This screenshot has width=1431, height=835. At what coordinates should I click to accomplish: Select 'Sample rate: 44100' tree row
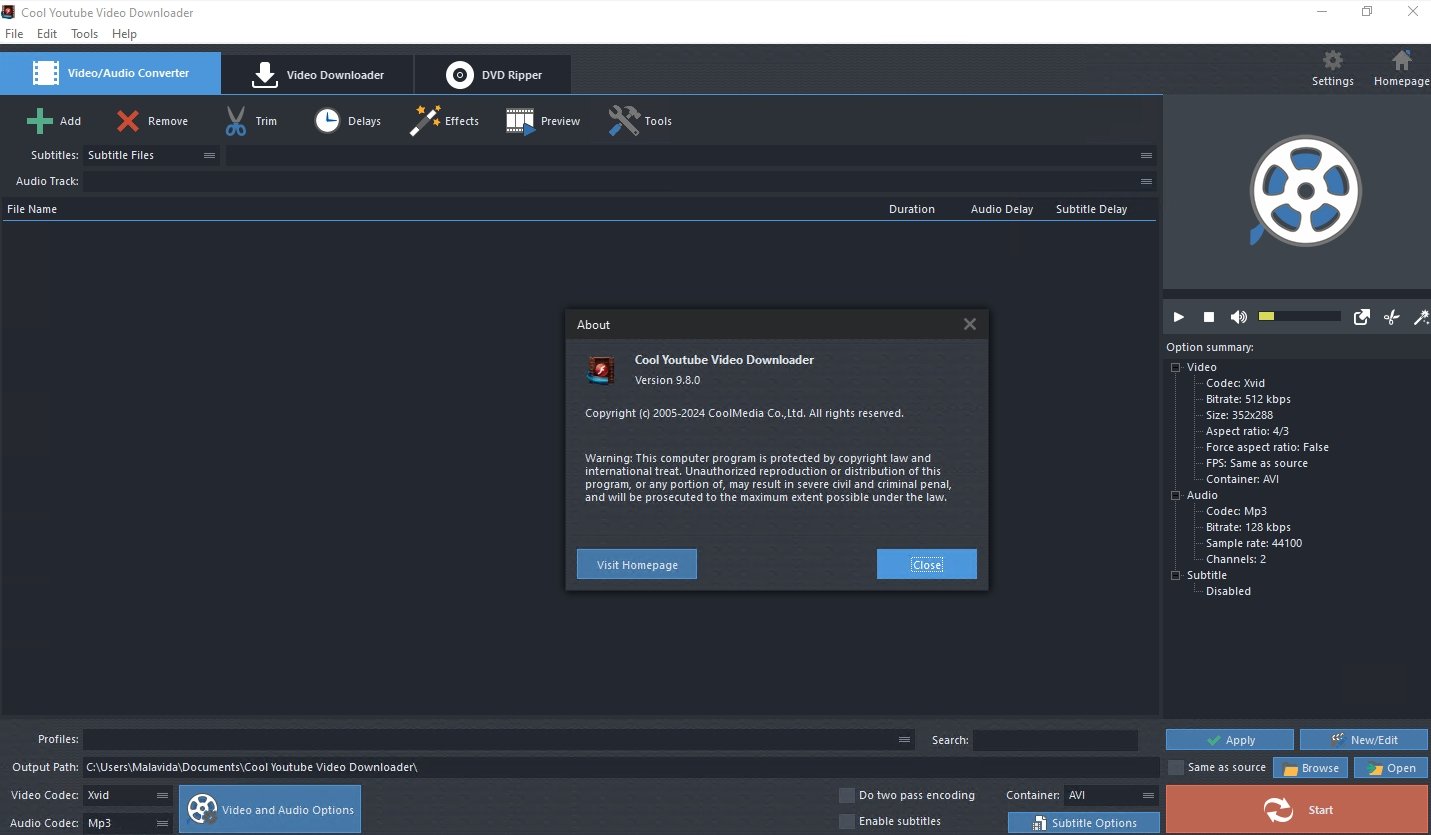click(1254, 543)
